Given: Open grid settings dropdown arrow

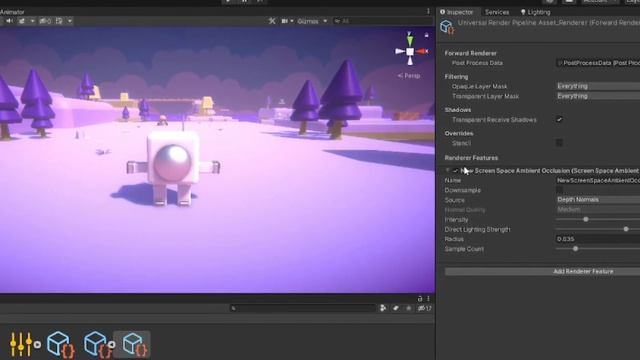Looking at the screenshot, I should [x=70, y=21].
